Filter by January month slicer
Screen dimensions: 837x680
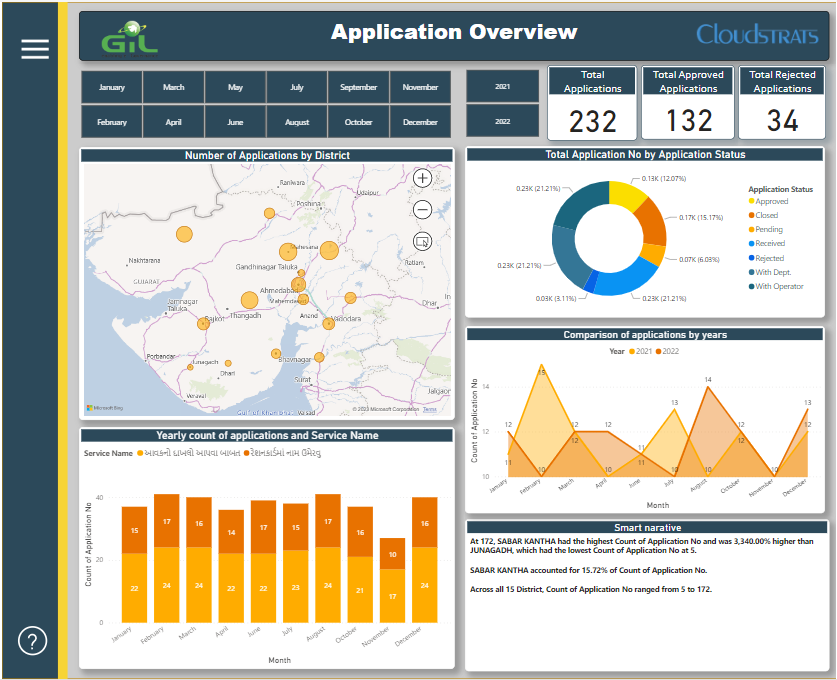point(112,88)
